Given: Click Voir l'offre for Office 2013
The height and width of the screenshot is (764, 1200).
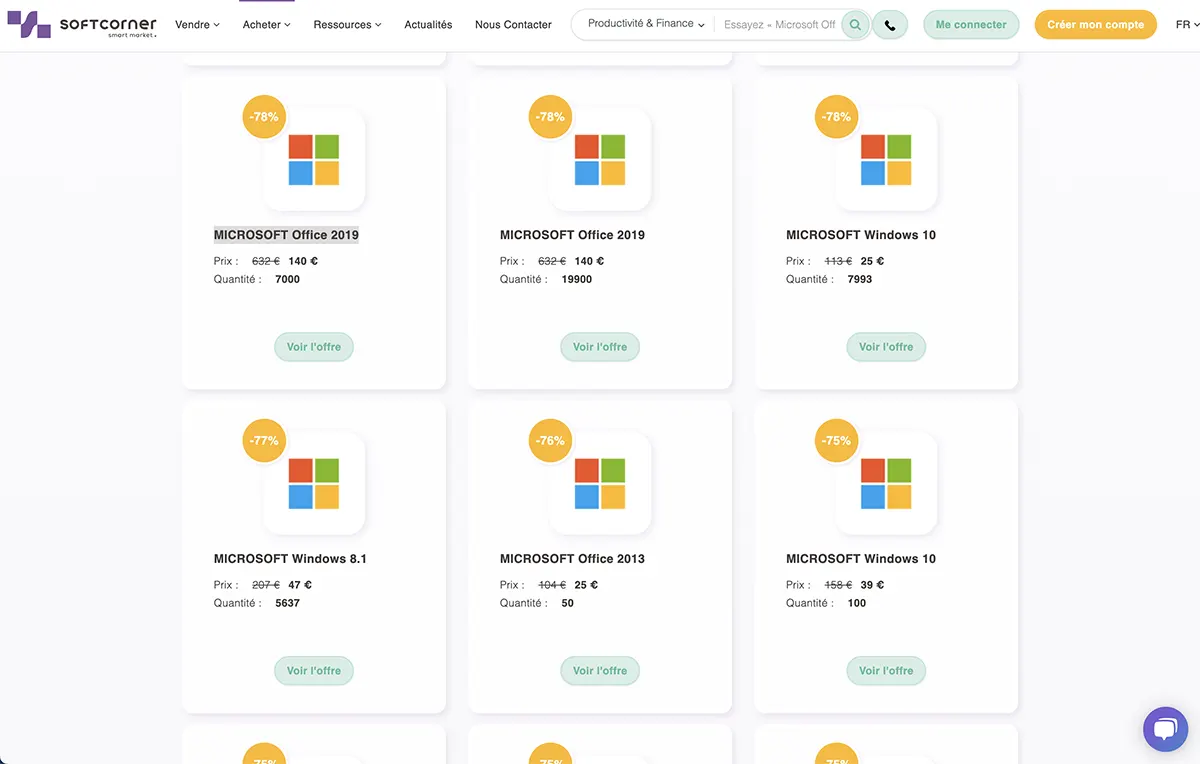Looking at the screenshot, I should (600, 671).
